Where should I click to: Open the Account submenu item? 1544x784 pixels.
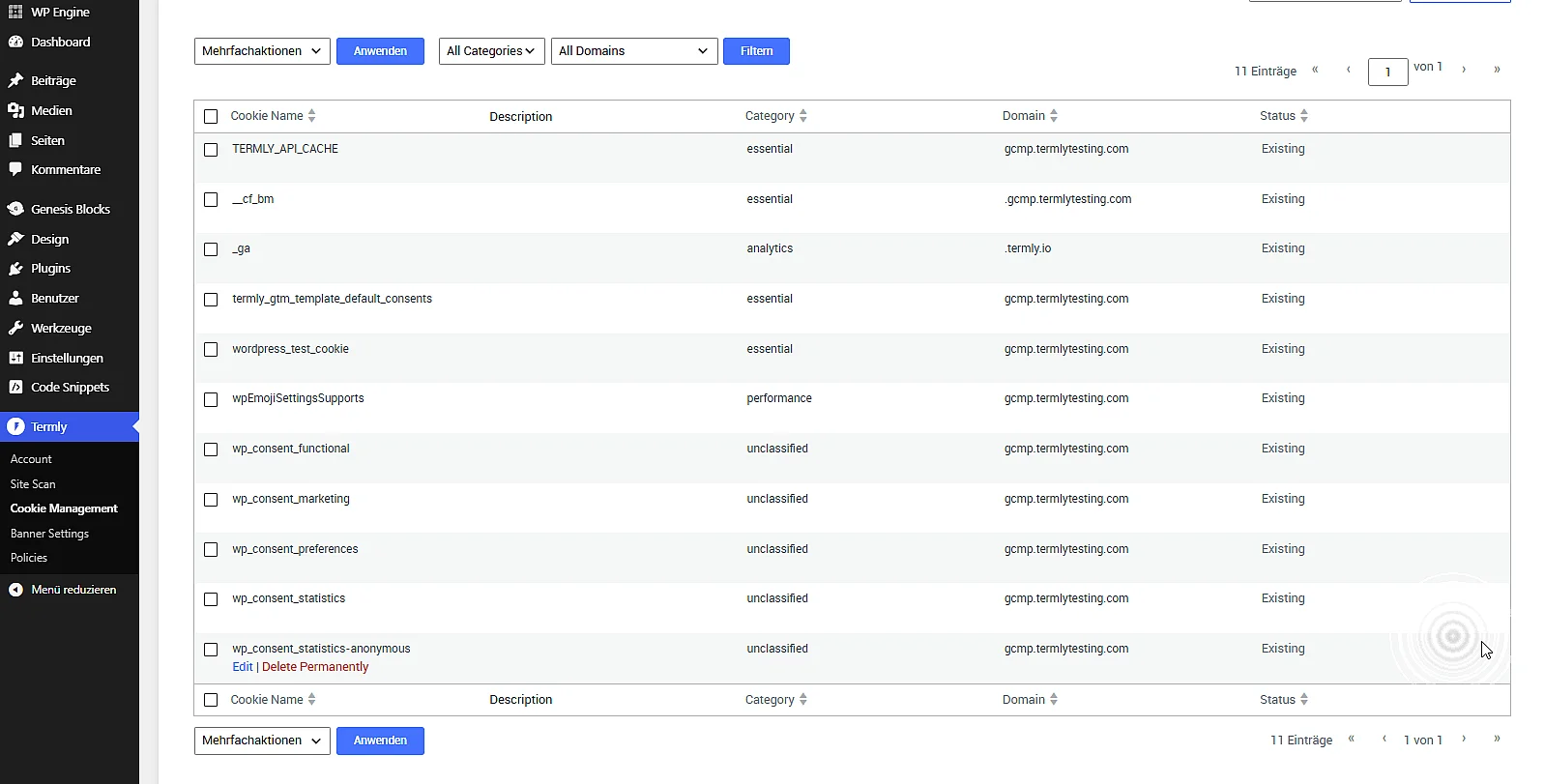(31, 459)
